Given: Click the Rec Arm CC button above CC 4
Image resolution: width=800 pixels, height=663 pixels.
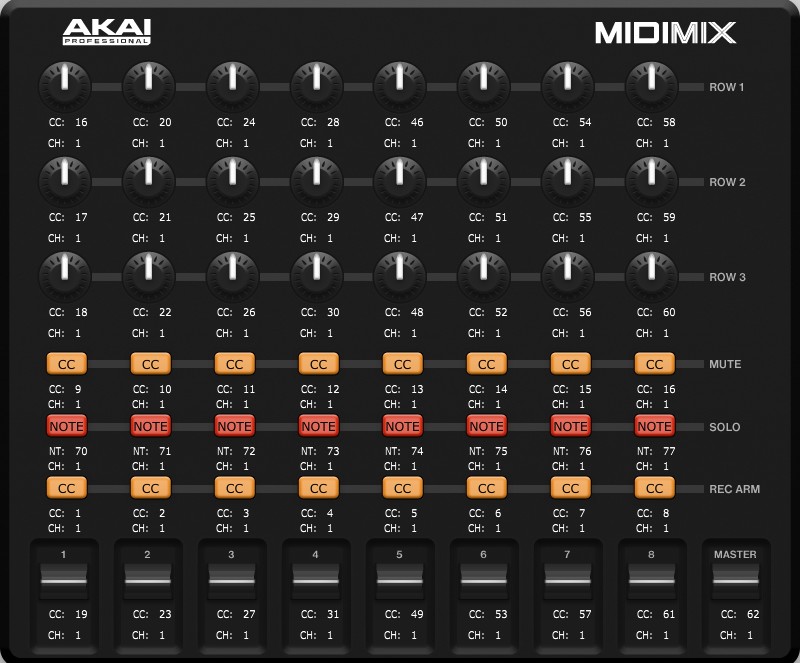Looking at the screenshot, I should pos(318,488).
